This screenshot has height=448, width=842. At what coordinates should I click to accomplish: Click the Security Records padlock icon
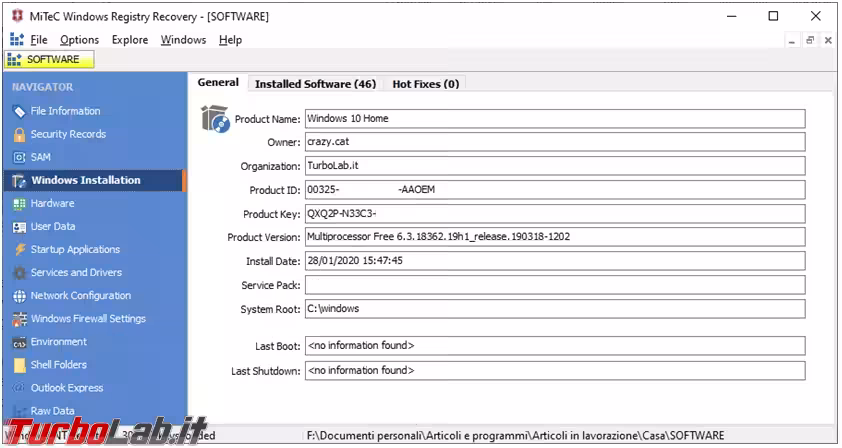19,134
